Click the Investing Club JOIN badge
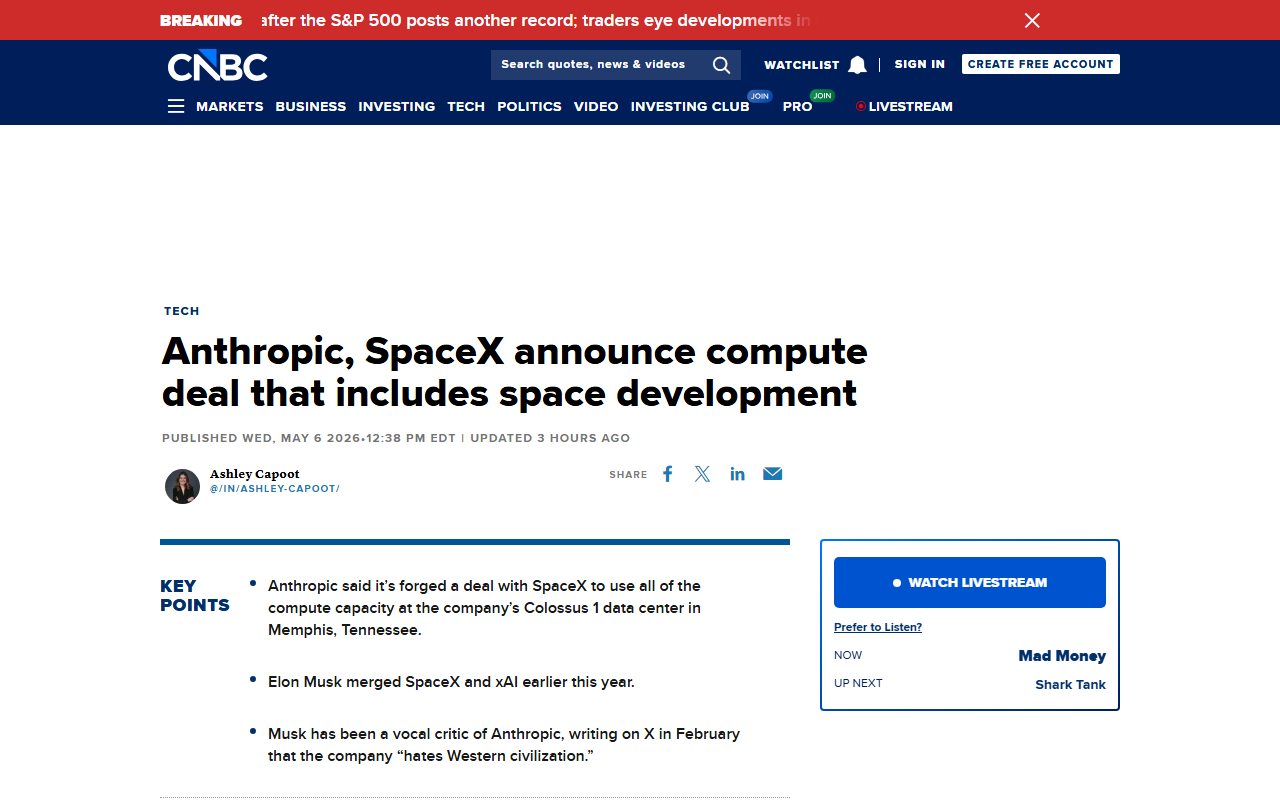 pos(760,96)
